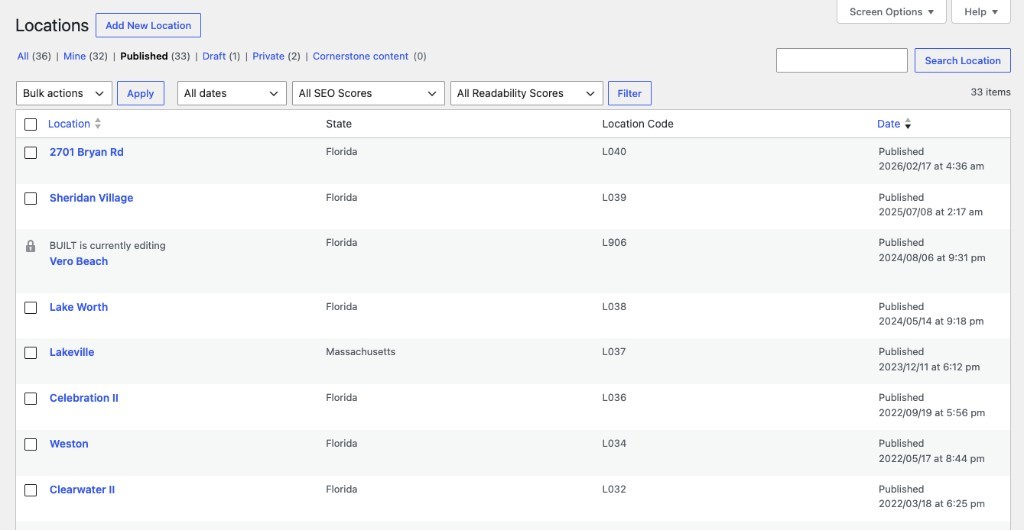Click the 2026/02/17 at 4:36 am date
Image resolution: width=1024 pixels, height=530 pixels.
(x=931, y=166)
